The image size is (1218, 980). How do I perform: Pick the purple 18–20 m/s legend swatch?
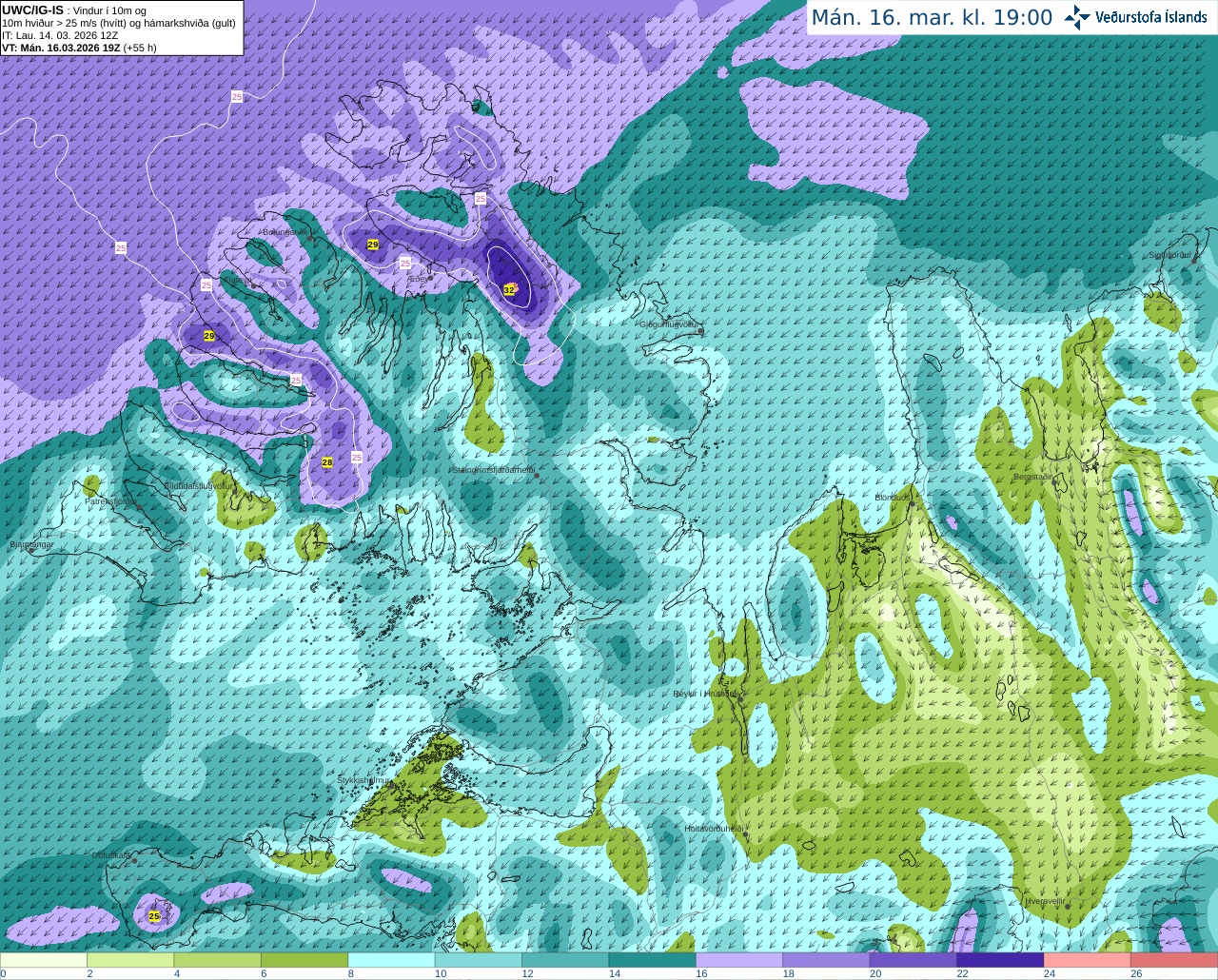tap(827, 960)
